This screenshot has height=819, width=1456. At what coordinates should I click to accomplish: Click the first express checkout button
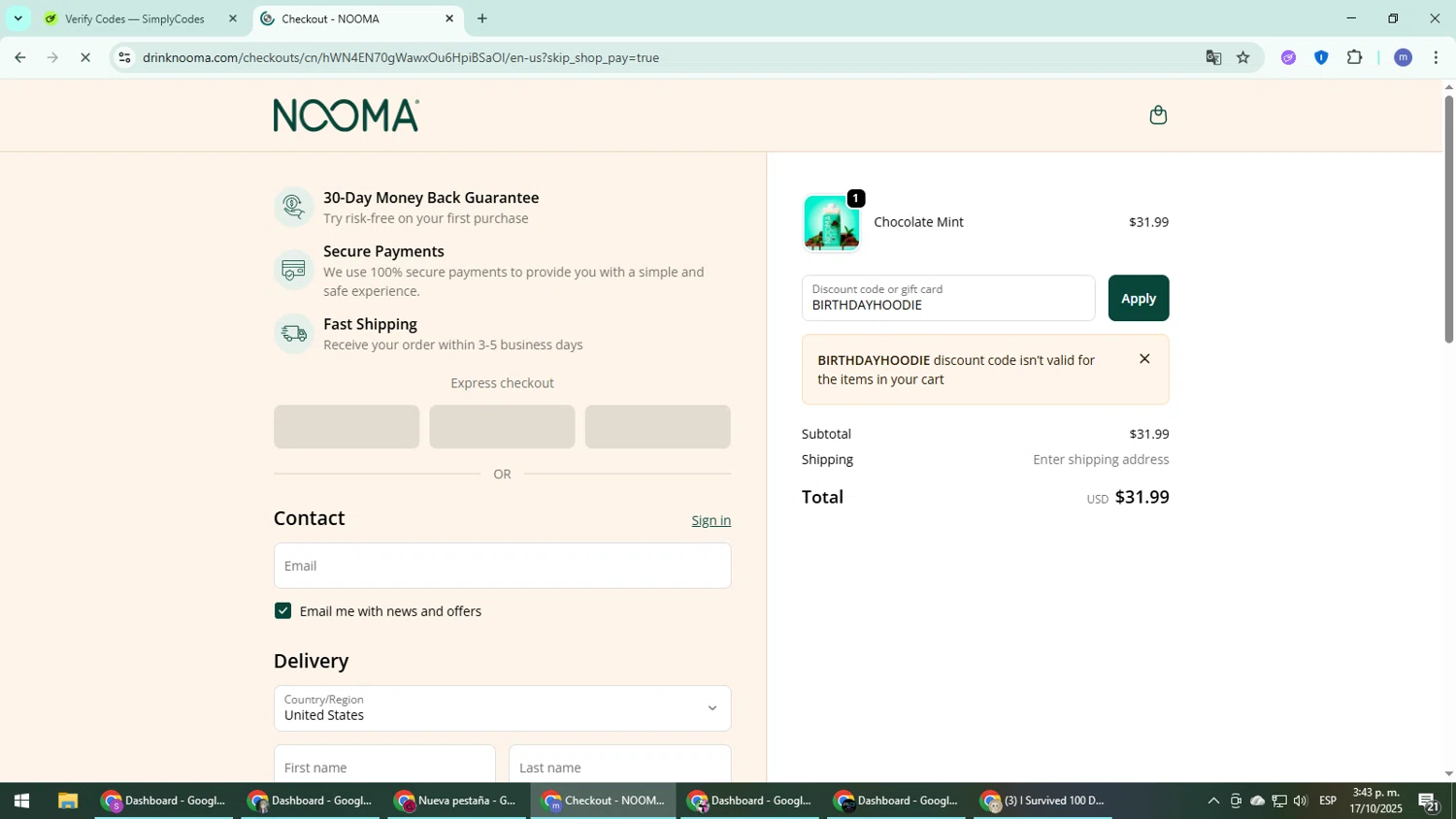pos(347,427)
